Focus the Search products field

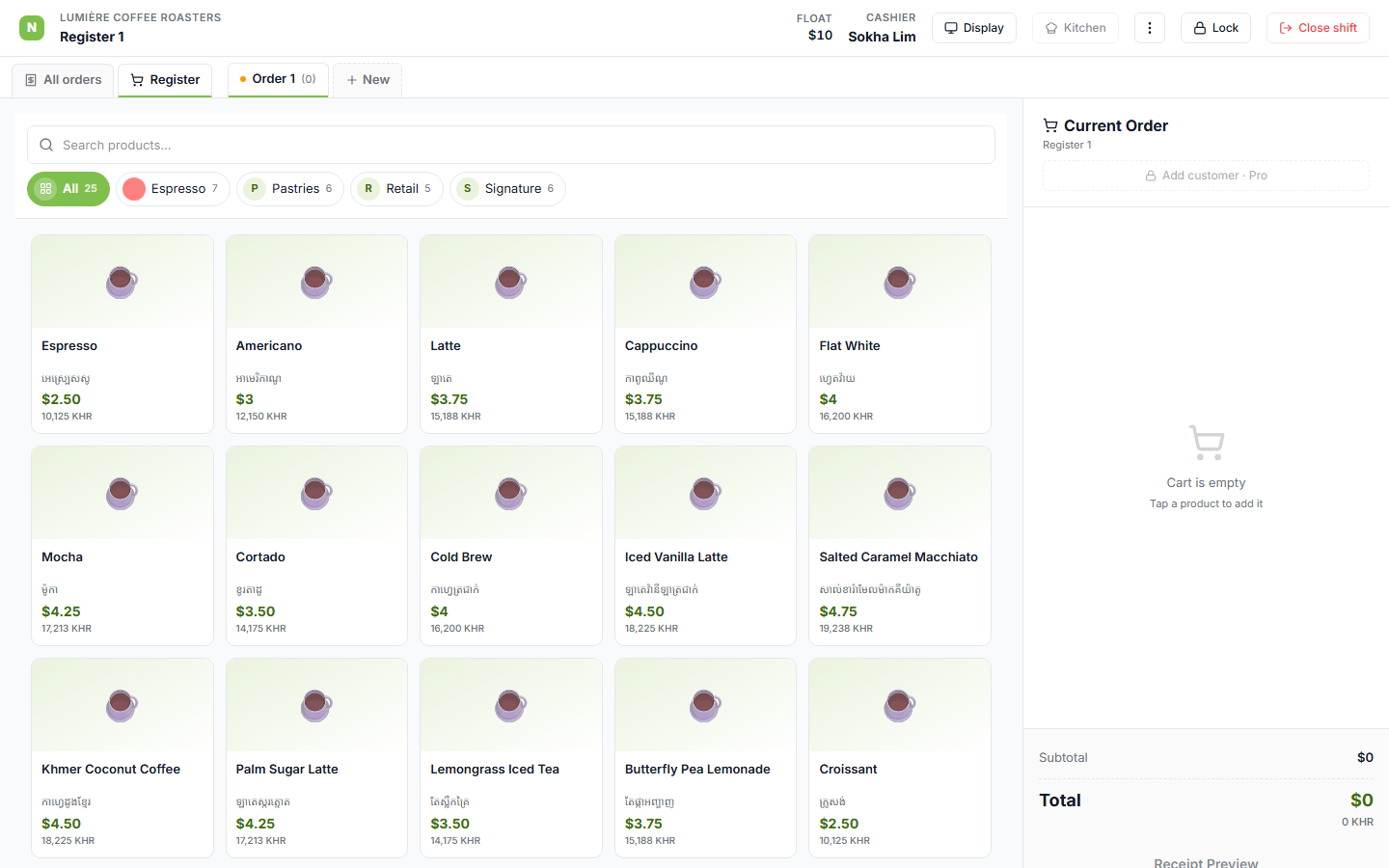pos(511,145)
